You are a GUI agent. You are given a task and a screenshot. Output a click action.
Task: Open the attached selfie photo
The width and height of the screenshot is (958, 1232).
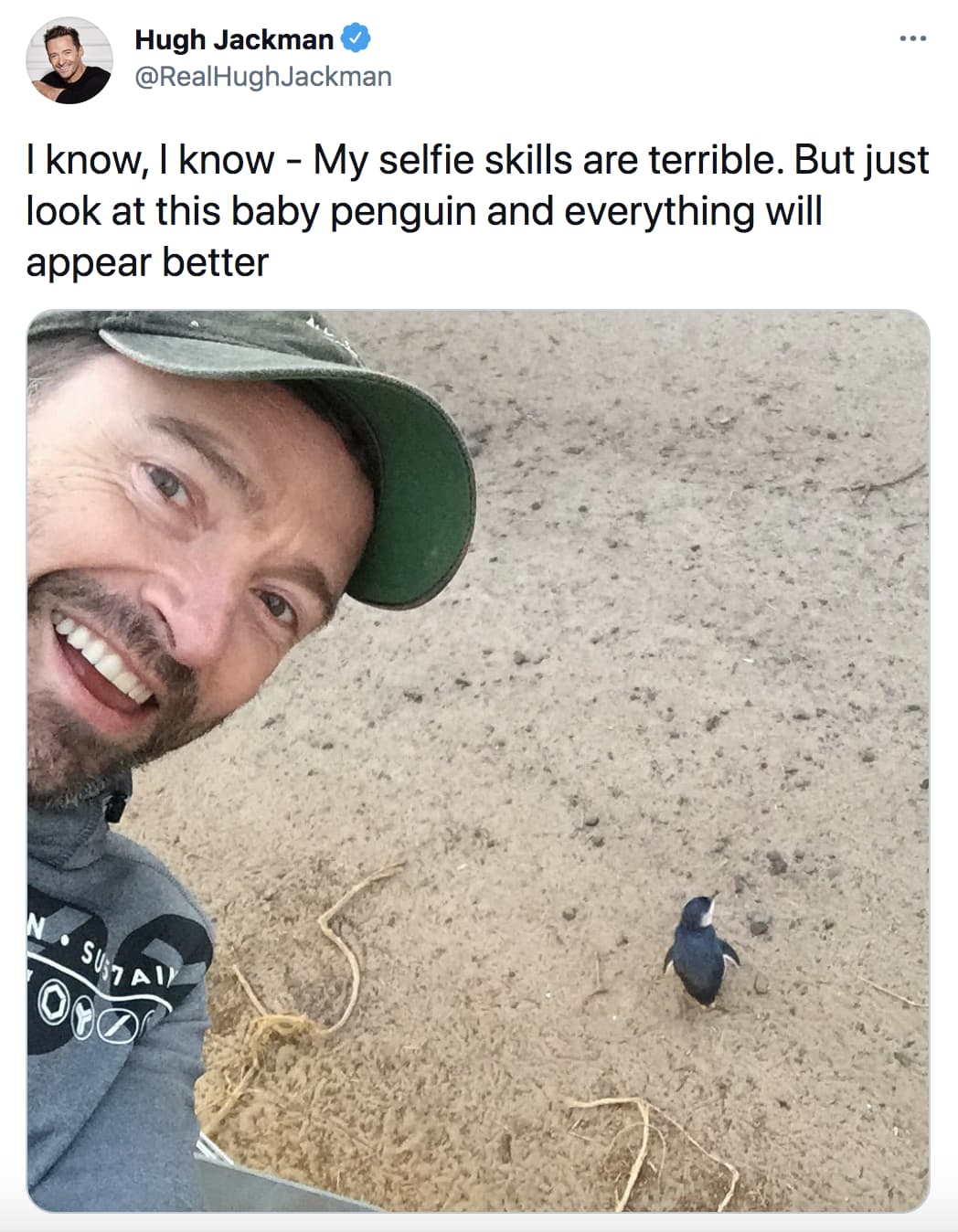(x=478, y=760)
